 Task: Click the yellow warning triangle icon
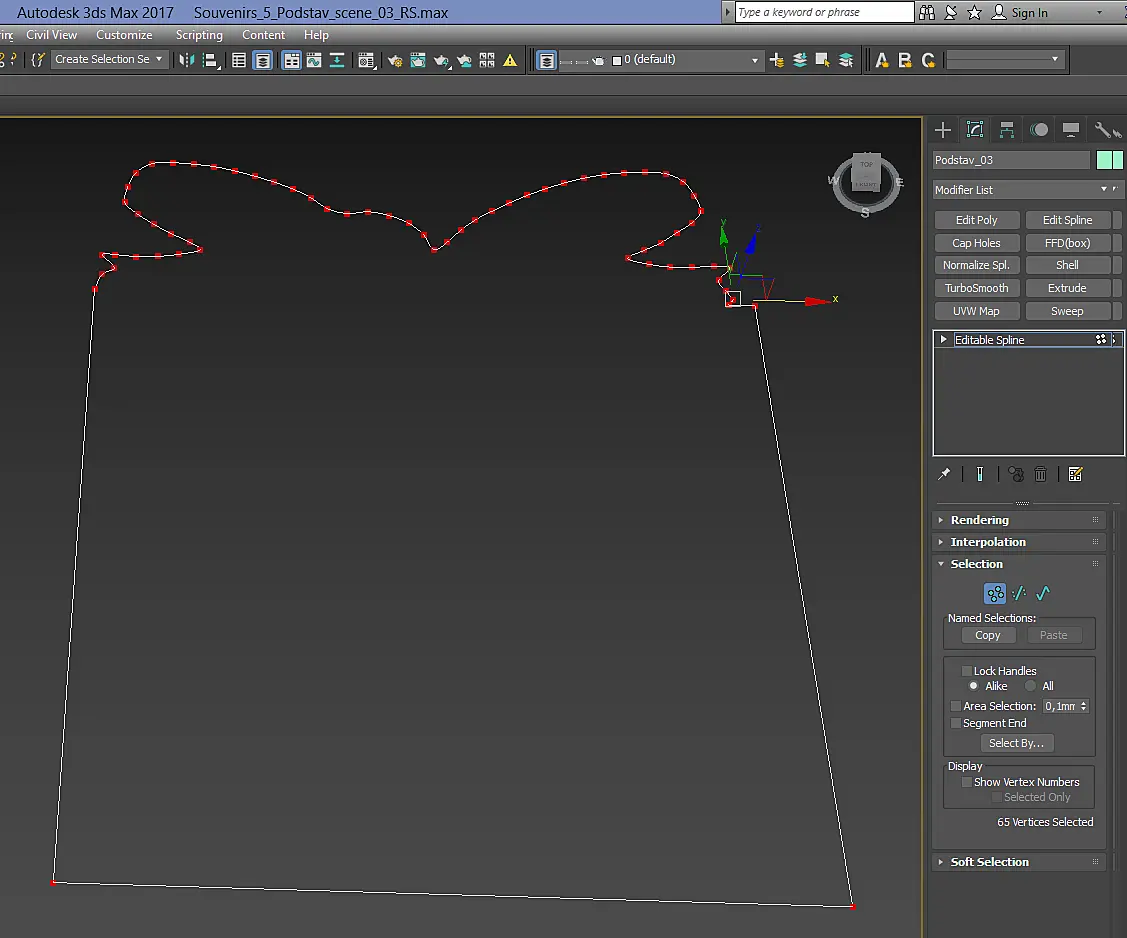point(510,60)
